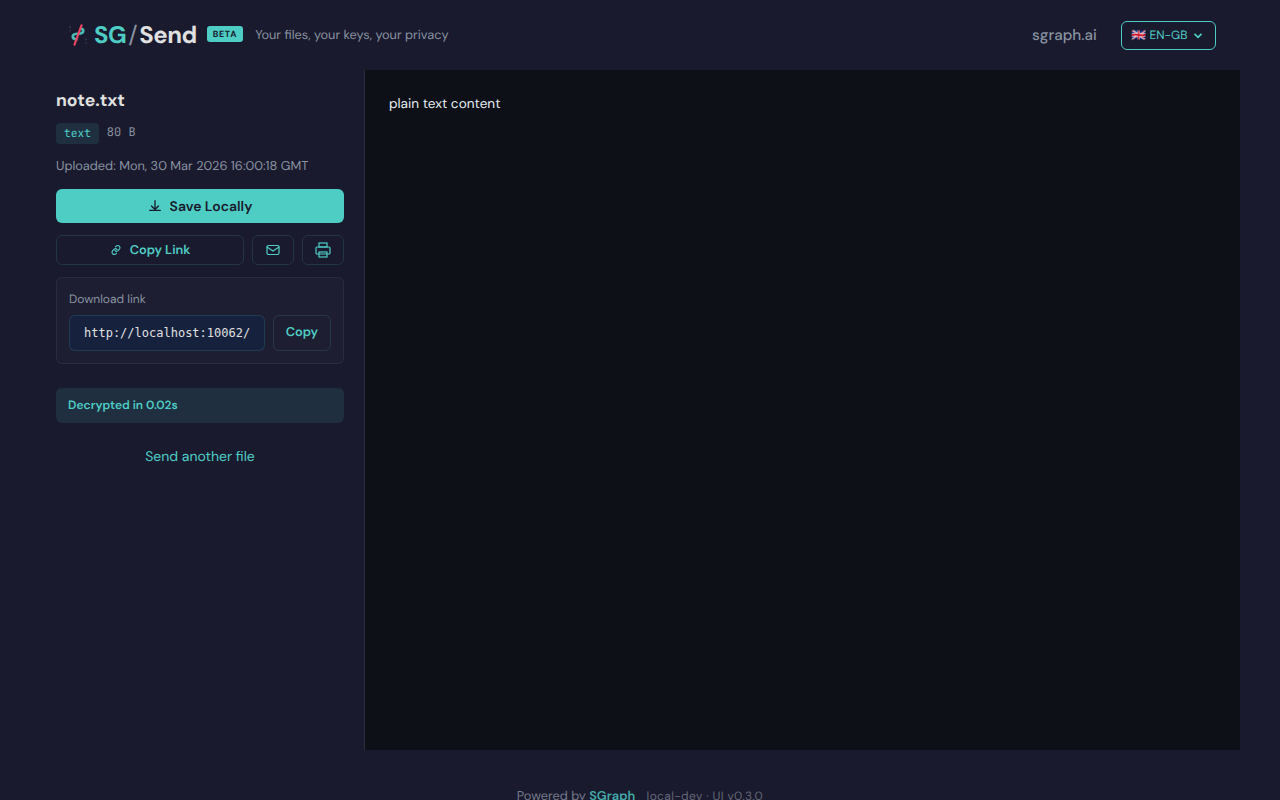
Task: Click the 'Decrypted in 0.02s' status banner
Action: (200, 405)
